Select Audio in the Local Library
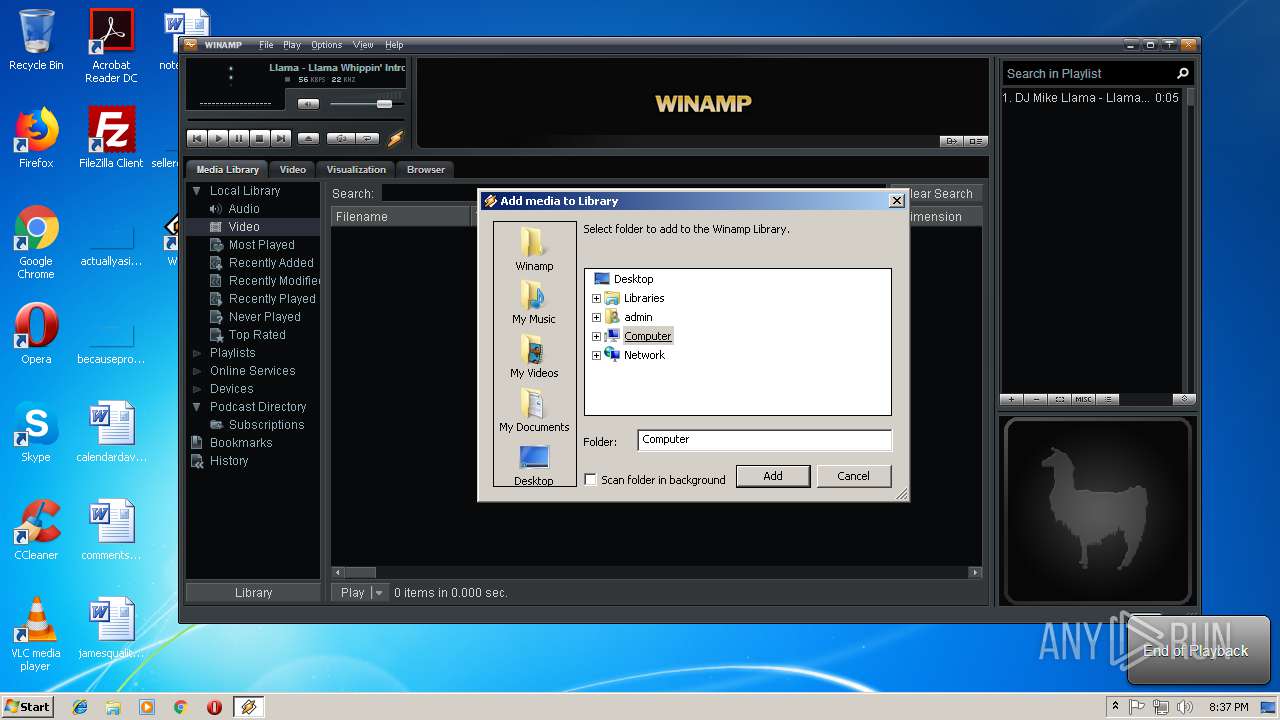Image resolution: width=1280 pixels, height=720 pixels. [244, 209]
